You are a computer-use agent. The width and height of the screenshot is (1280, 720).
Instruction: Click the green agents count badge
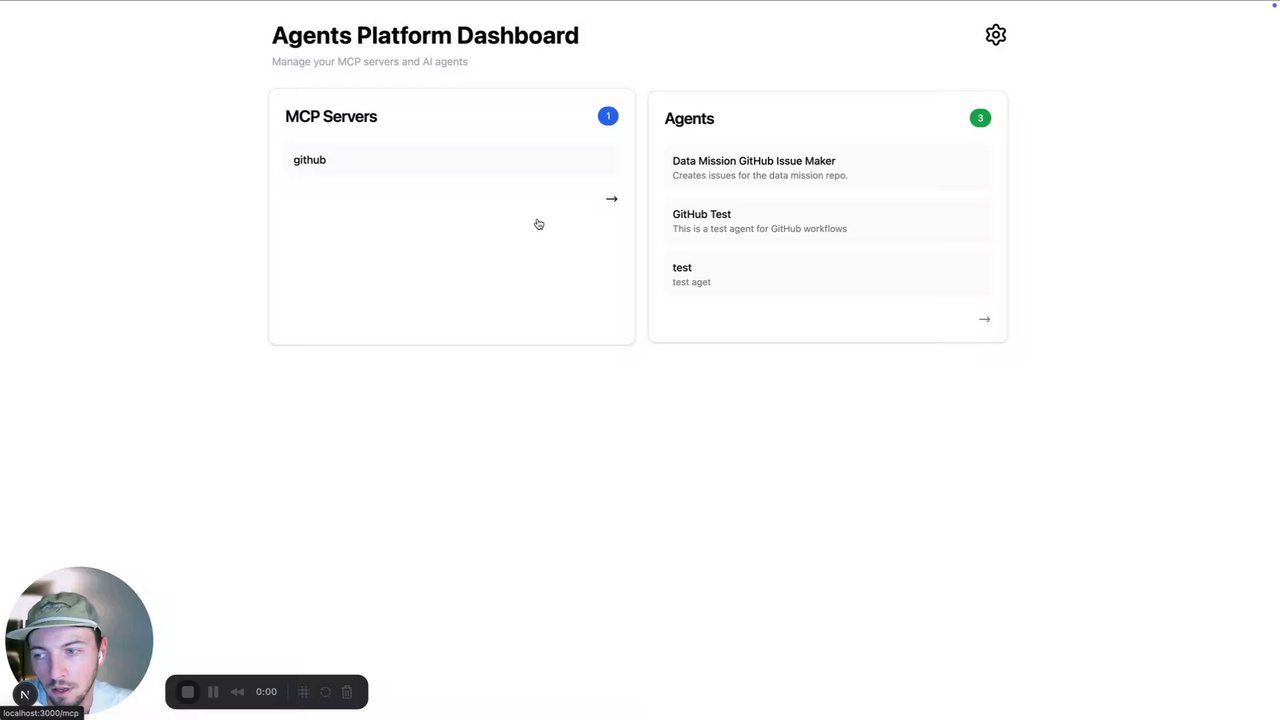coord(980,118)
